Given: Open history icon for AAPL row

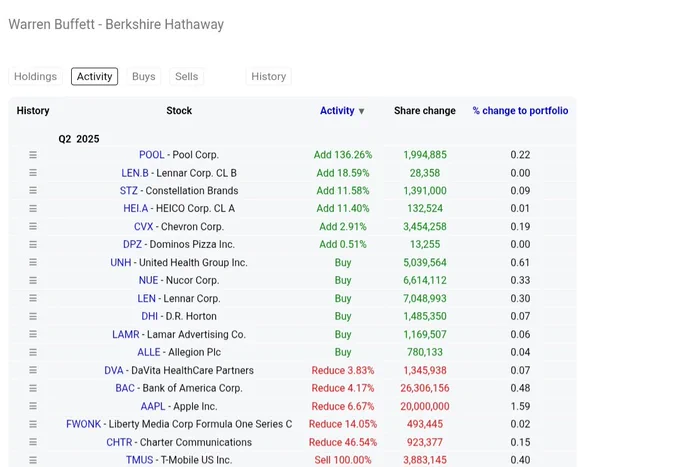Looking at the screenshot, I should (33, 406).
